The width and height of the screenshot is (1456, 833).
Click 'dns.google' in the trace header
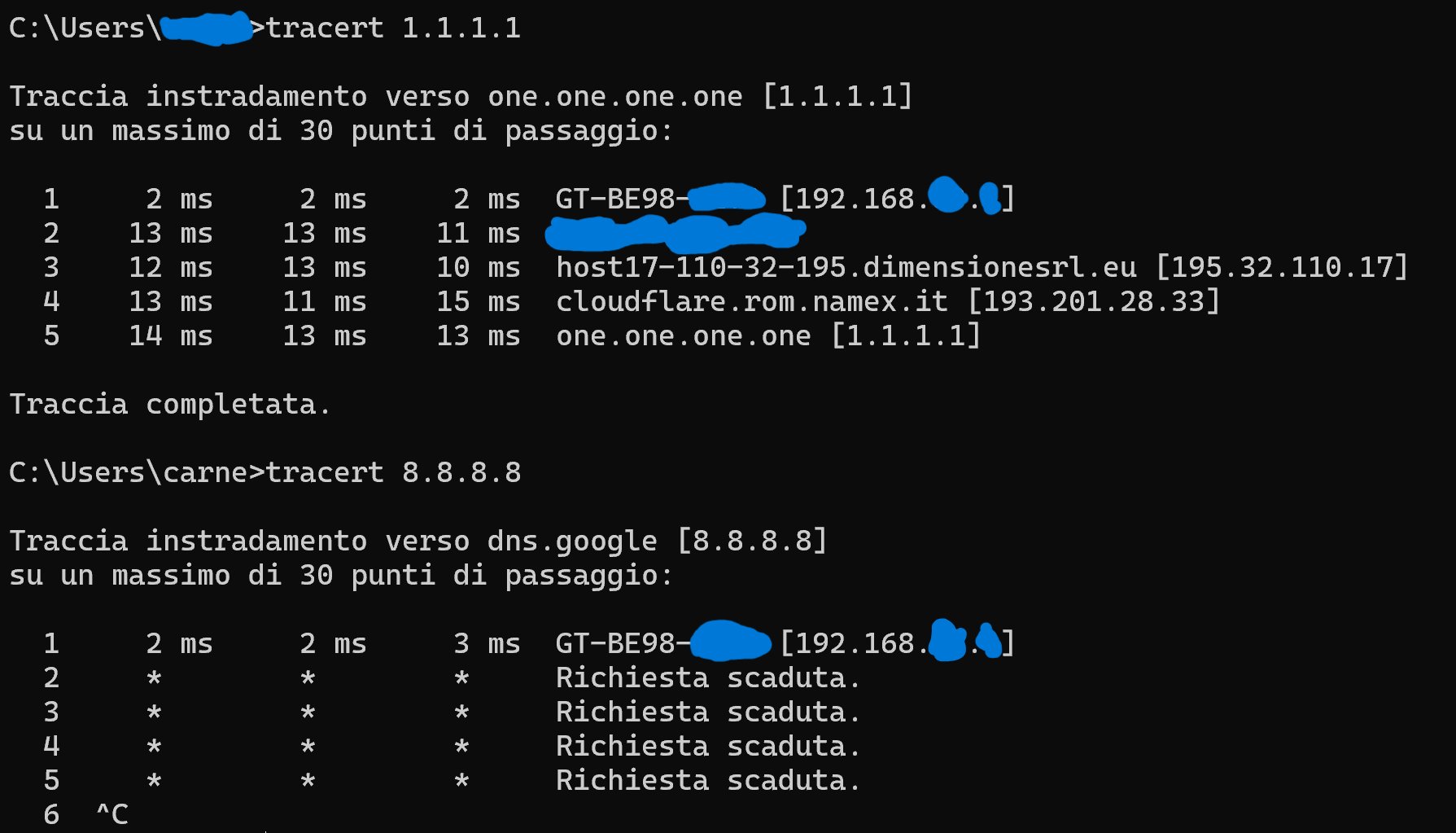(x=572, y=541)
